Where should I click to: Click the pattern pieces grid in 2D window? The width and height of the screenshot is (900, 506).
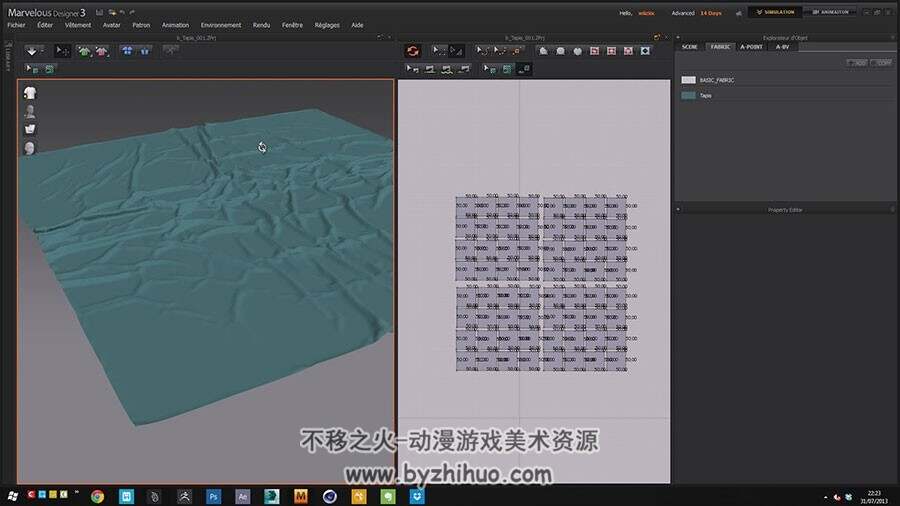pos(543,283)
